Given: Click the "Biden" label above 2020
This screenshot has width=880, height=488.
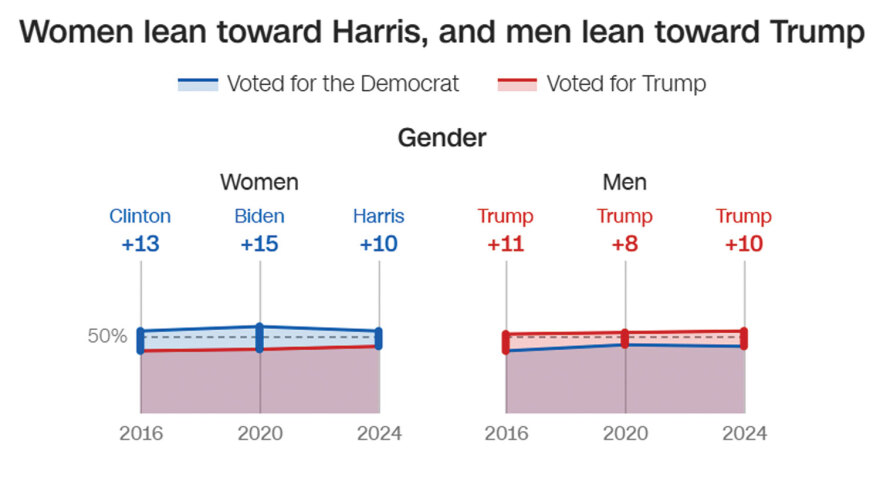Looking at the screenshot, I should [x=259, y=216].
